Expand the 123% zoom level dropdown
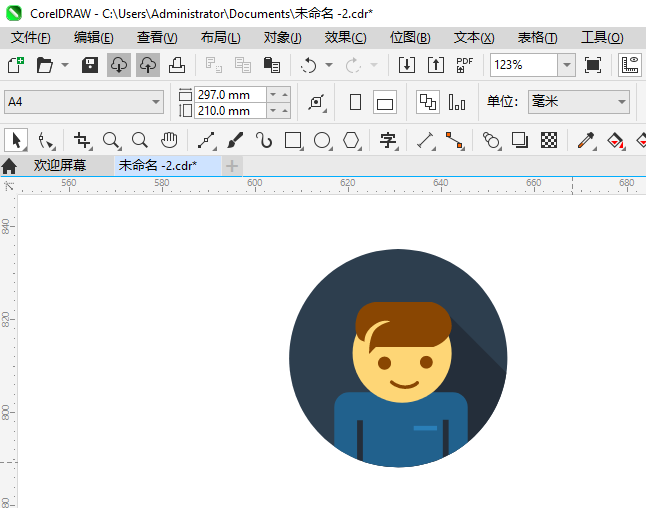 point(566,65)
